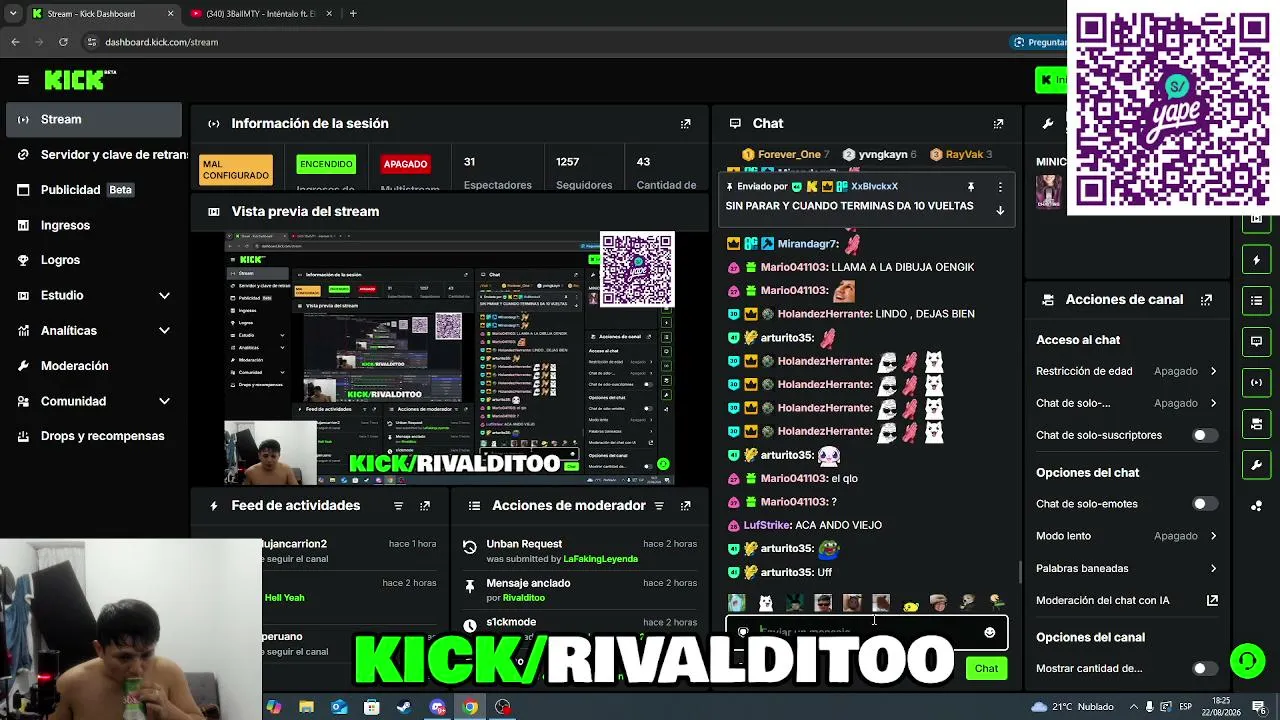
Task: Click the chat message input field
Action: (x=866, y=632)
